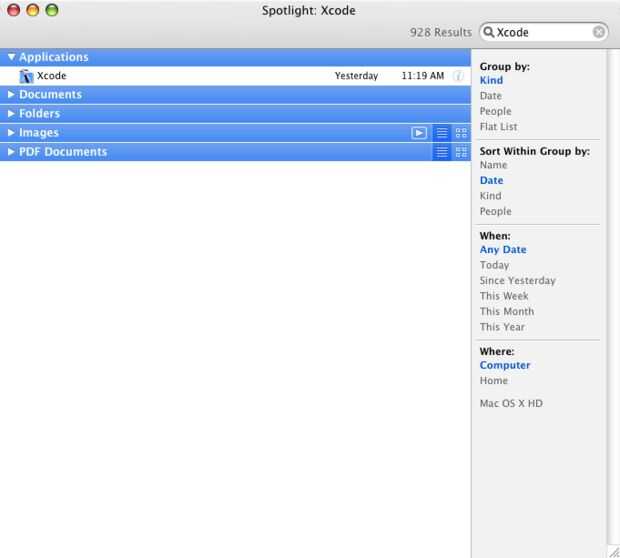The image size is (620, 558).
Task: Search location Home
Action: point(493,381)
